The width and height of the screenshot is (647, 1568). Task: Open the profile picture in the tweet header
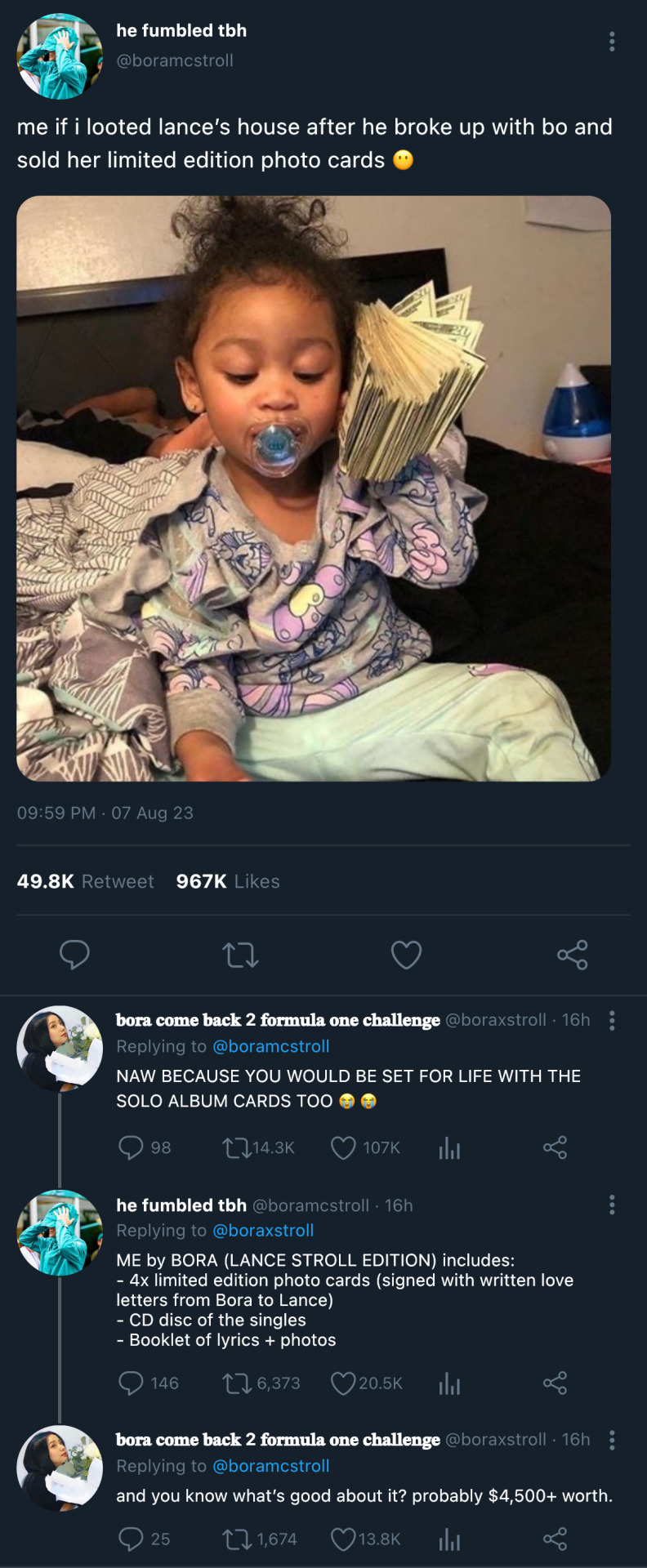coord(60,57)
